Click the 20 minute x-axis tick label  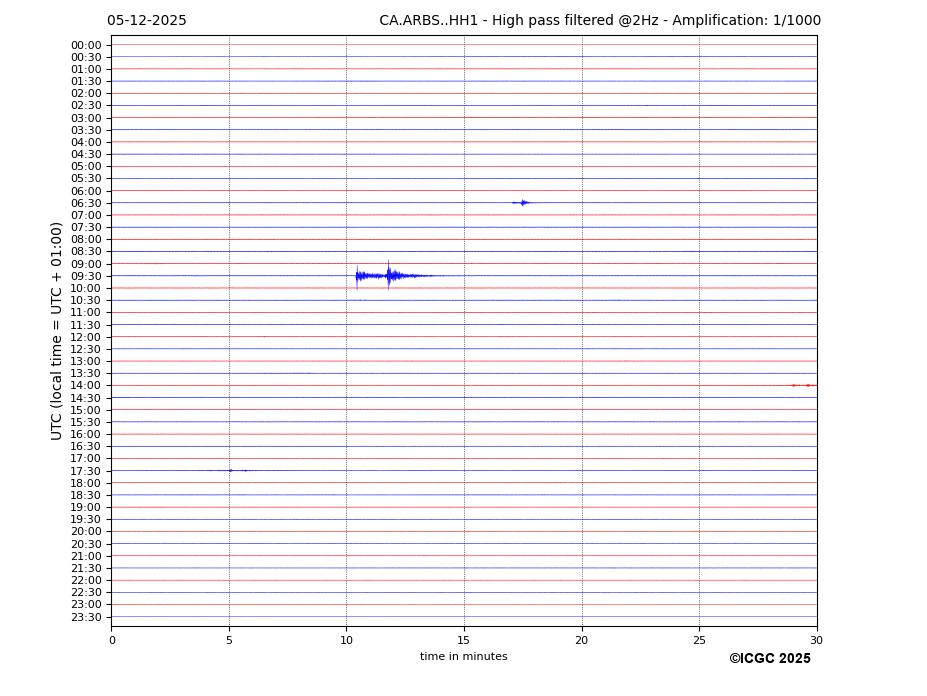[581, 640]
